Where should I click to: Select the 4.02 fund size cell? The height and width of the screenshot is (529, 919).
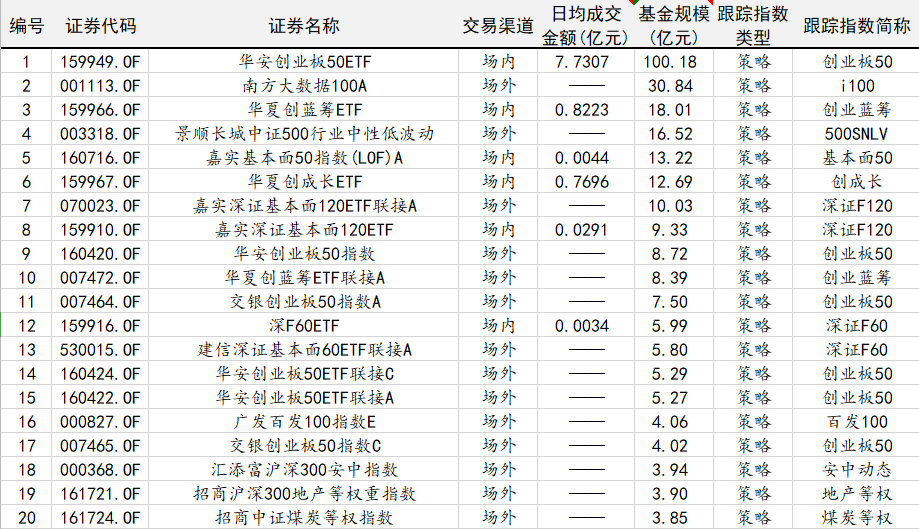pos(674,446)
